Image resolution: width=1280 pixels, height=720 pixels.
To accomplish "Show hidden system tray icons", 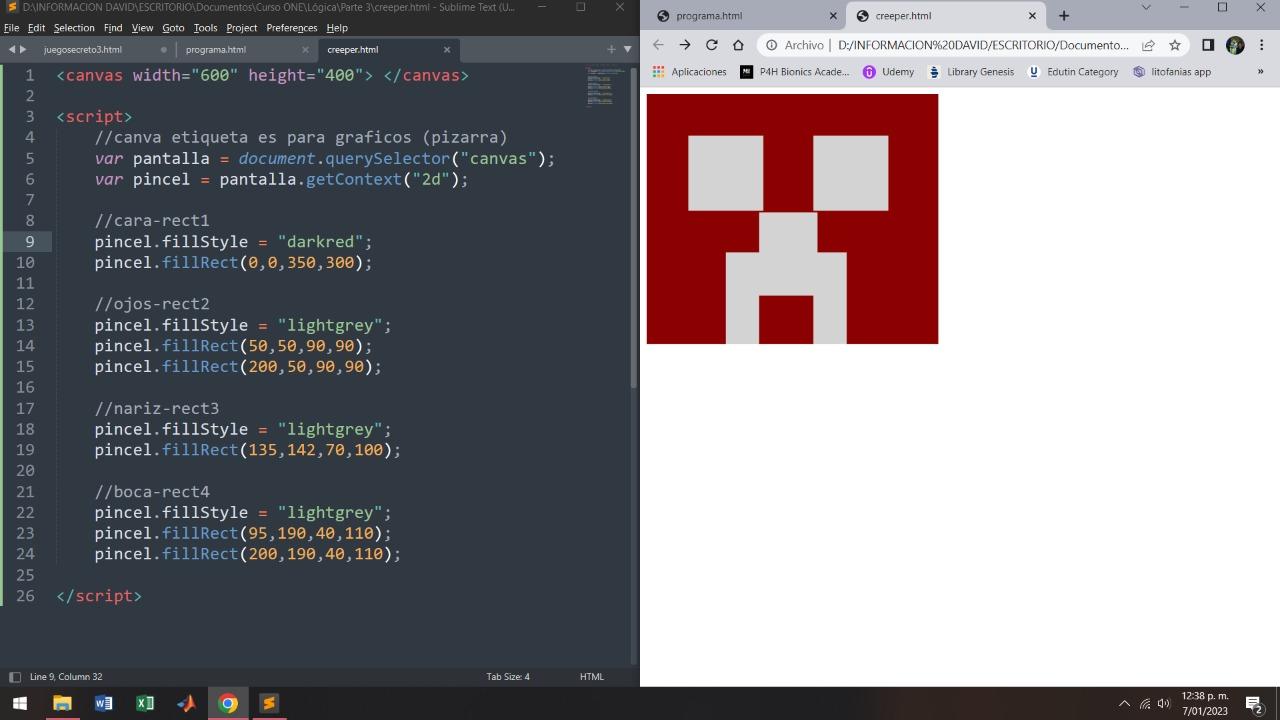I will (1124, 703).
